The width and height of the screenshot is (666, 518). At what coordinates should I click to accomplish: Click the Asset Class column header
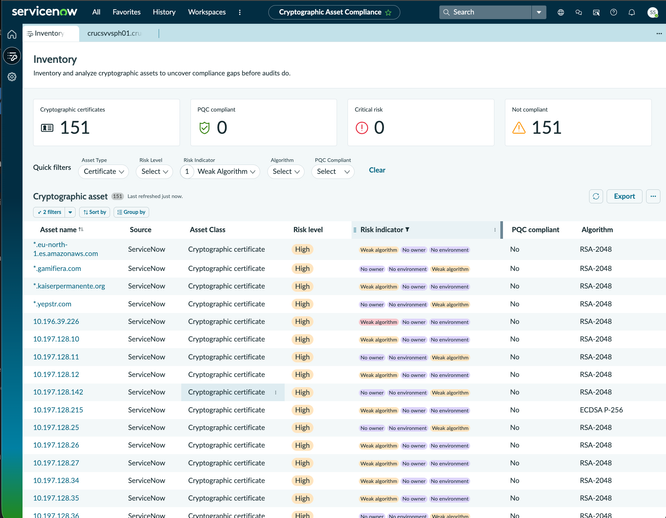point(207,230)
